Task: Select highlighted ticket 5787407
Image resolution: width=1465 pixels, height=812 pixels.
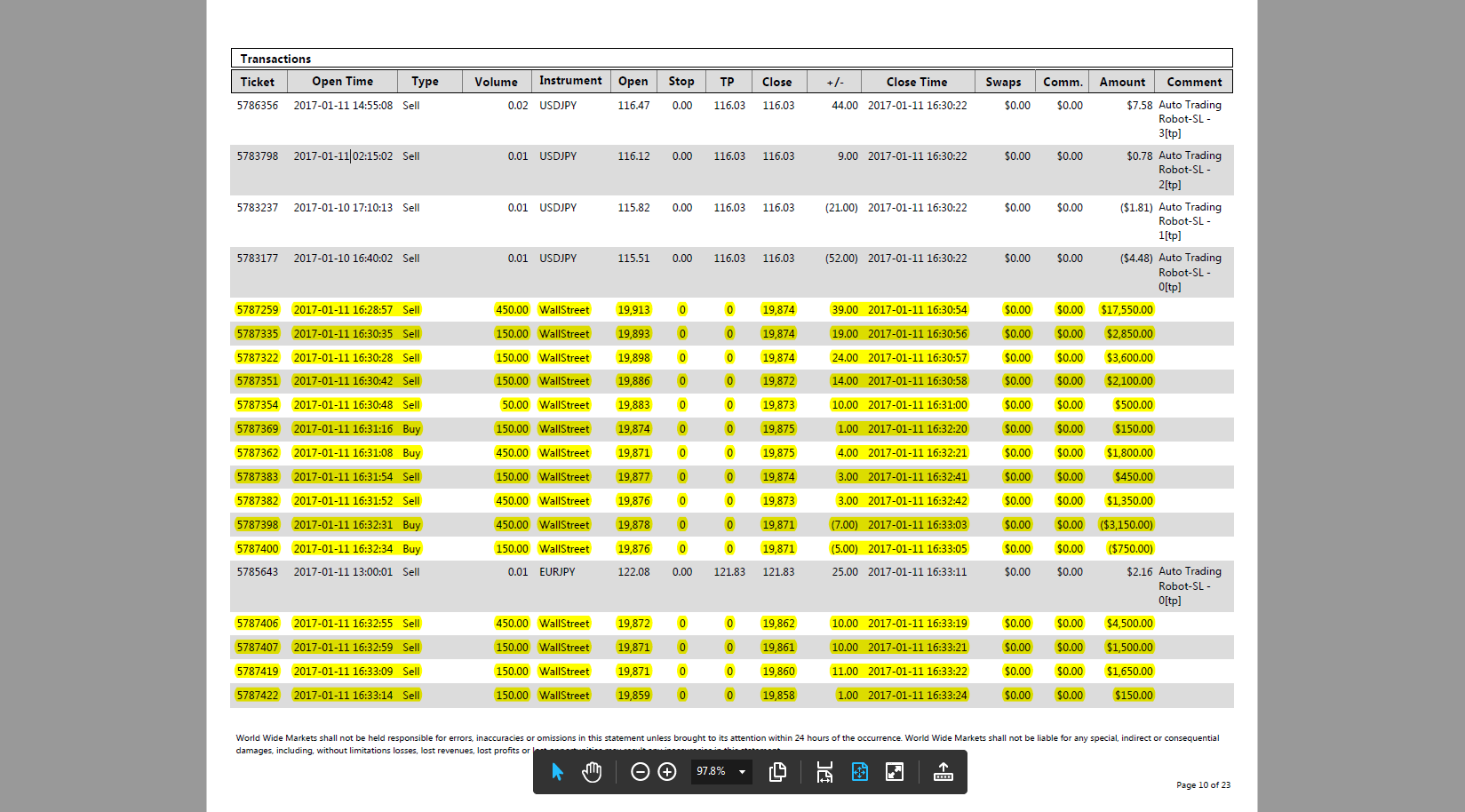Action: (258, 648)
